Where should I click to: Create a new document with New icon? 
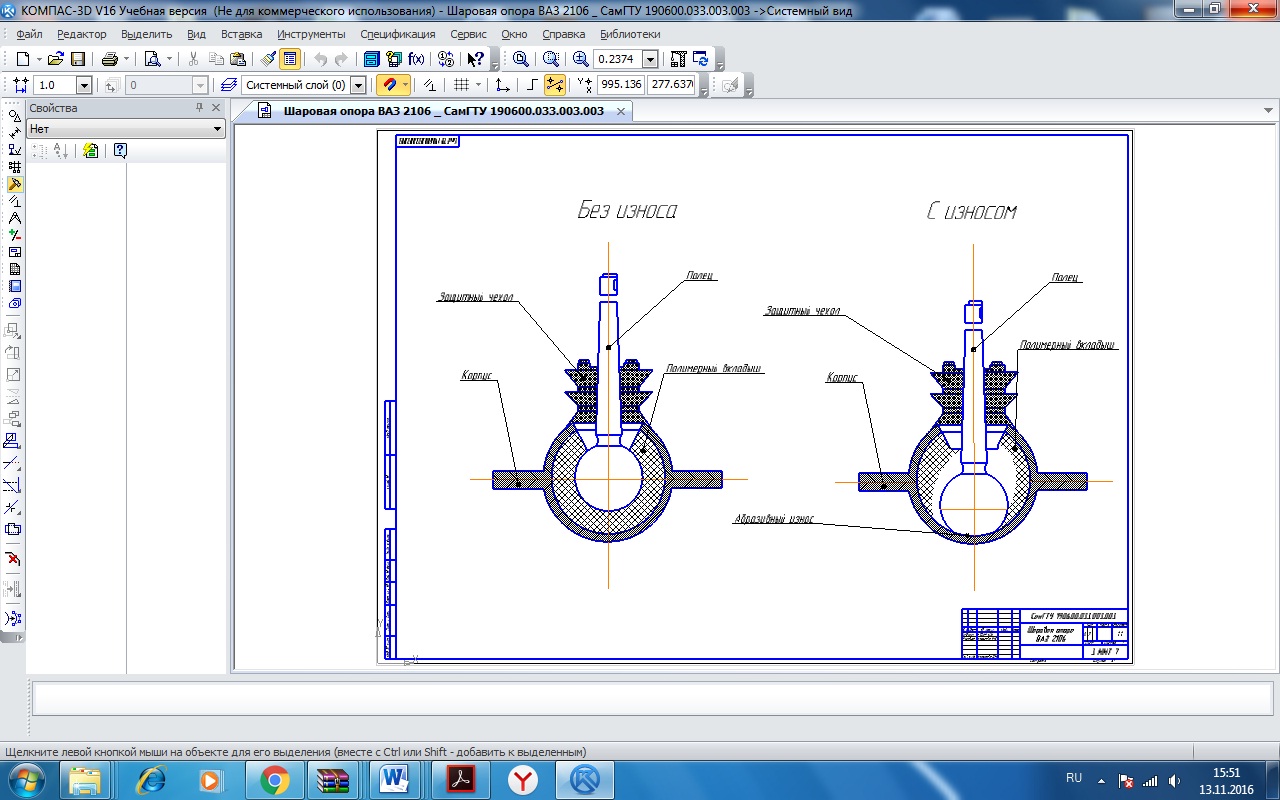click(x=22, y=59)
